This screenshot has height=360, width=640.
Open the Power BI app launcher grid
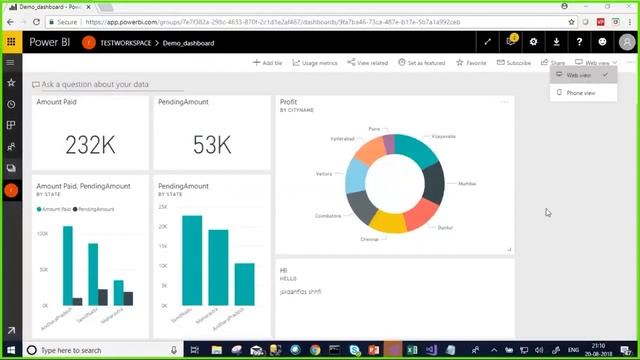point(11,42)
